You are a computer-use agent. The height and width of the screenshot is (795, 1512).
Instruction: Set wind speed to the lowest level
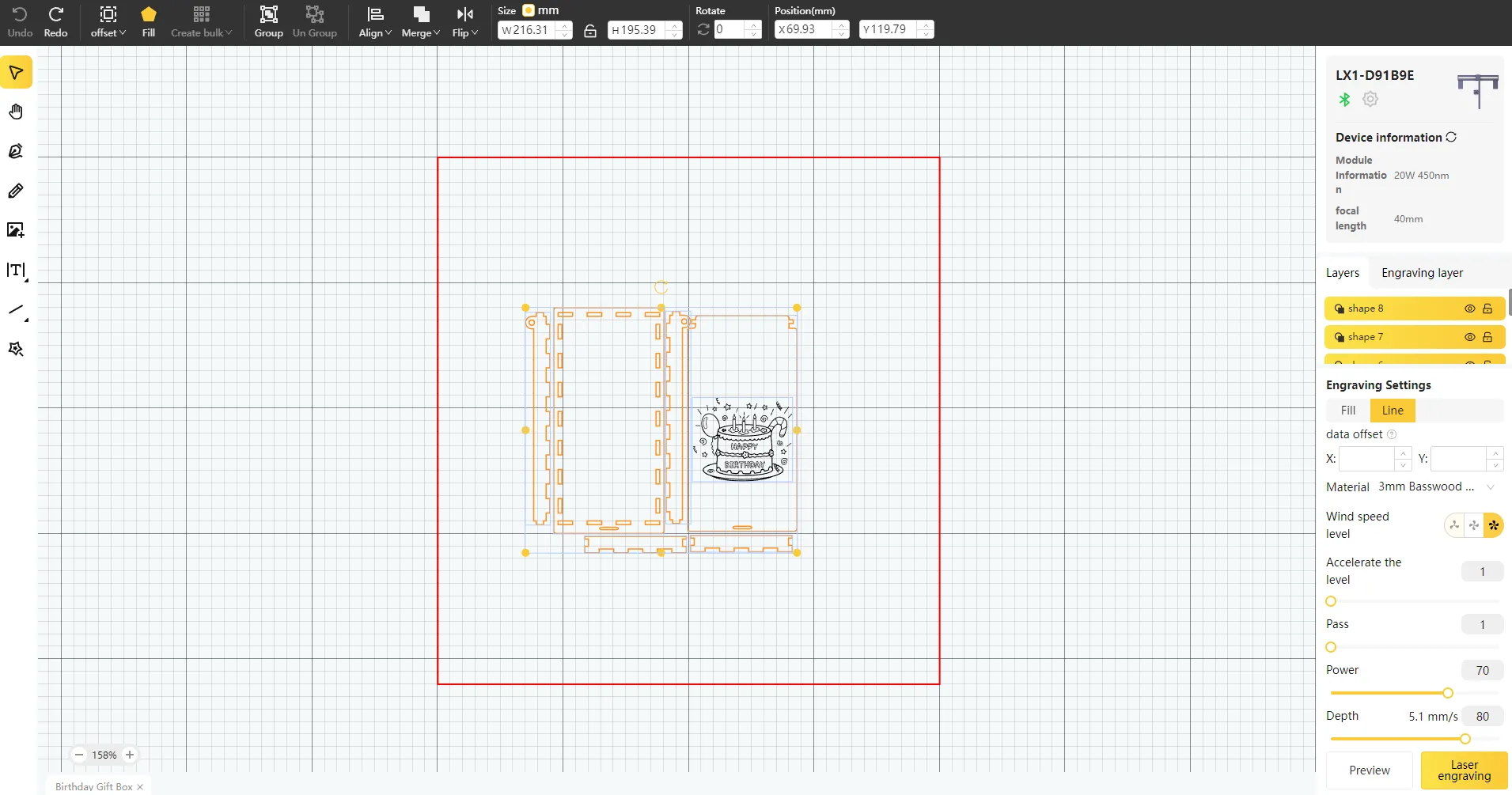1454,525
